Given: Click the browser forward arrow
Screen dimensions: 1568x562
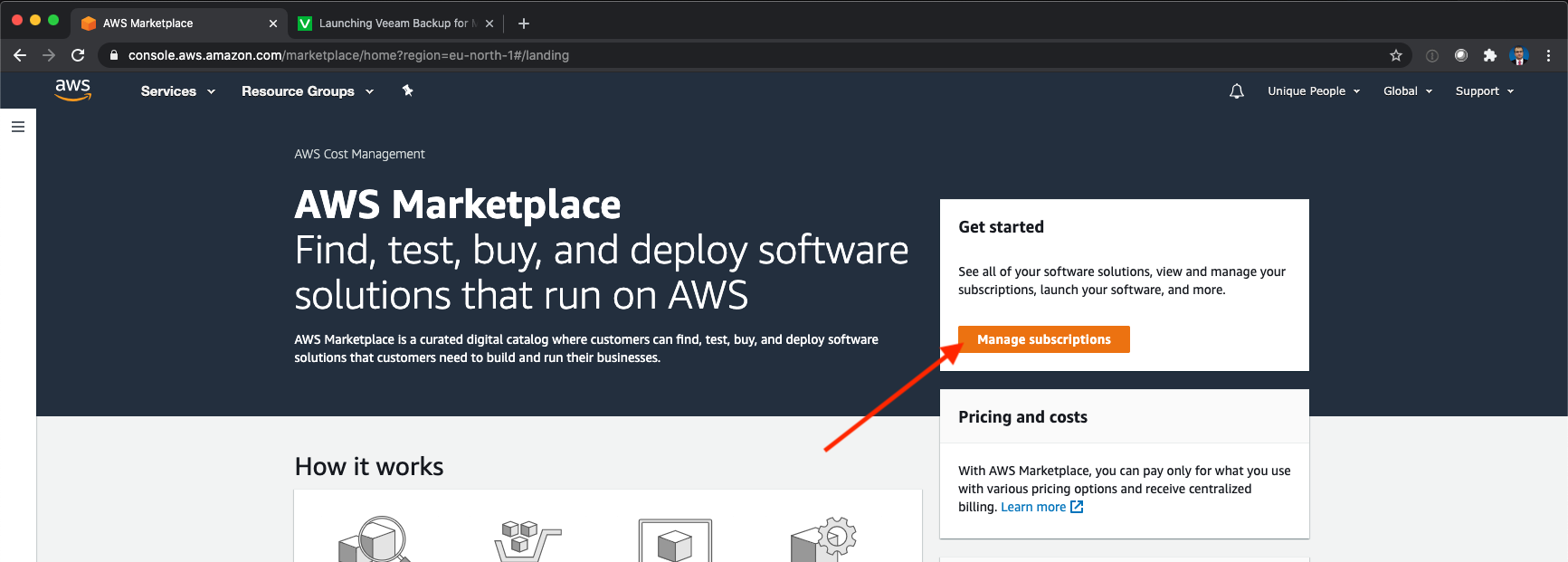Looking at the screenshot, I should click(49, 55).
